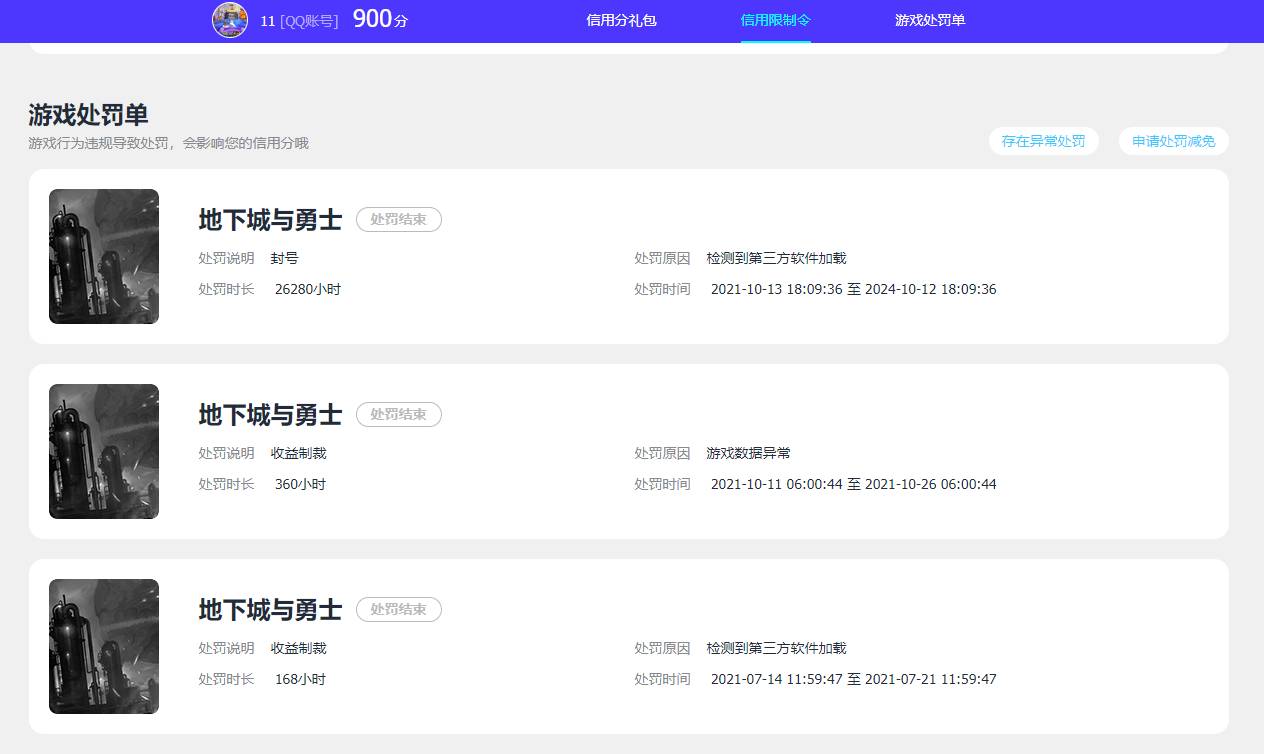Click the user avatar at the top

[x=229, y=20]
